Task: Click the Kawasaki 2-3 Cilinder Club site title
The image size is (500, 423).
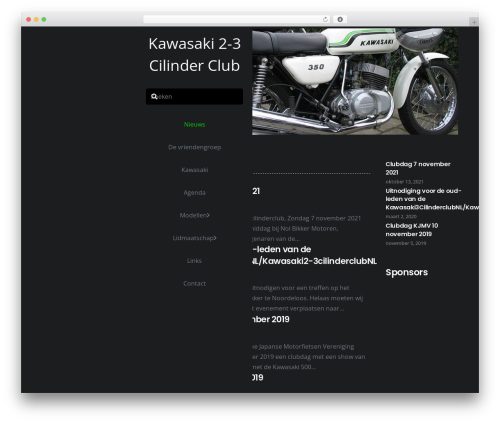Action: [x=194, y=55]
